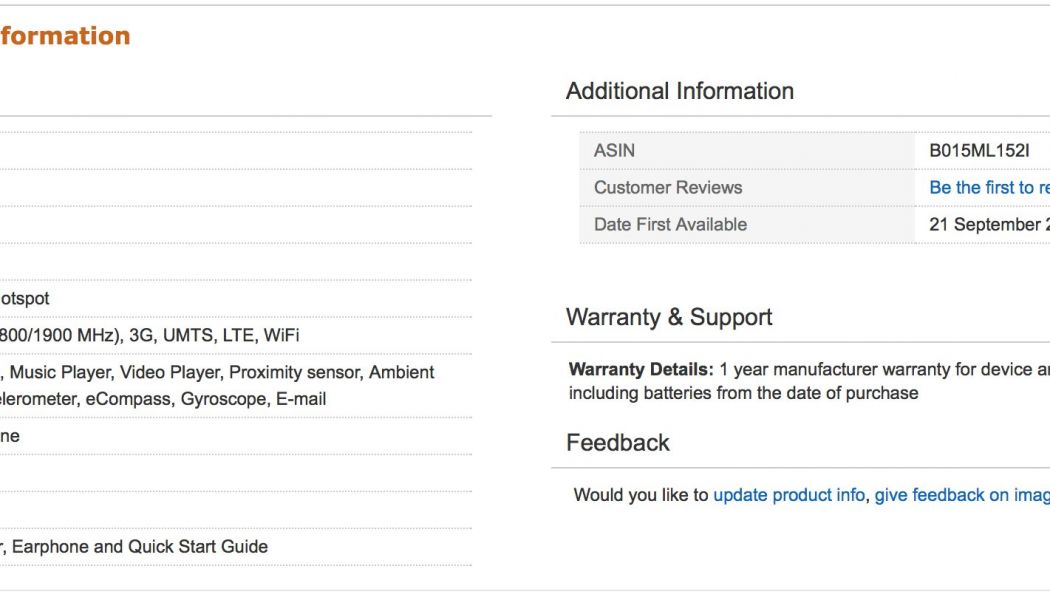Click the 'Would you like to' text
This screenshot has width=1050, height=600.
click(x=640, y=495)
